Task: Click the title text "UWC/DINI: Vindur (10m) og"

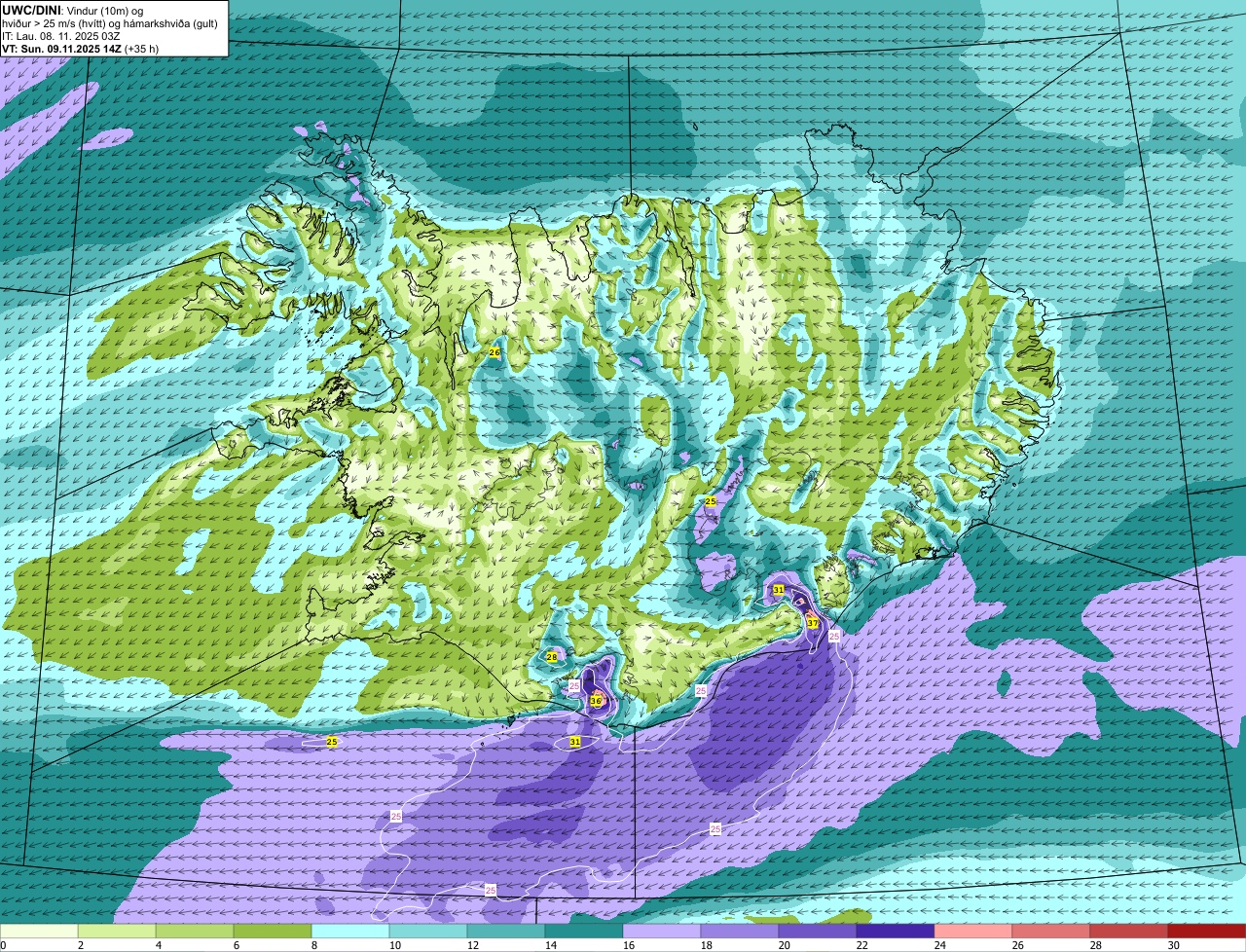Action: 72,11
